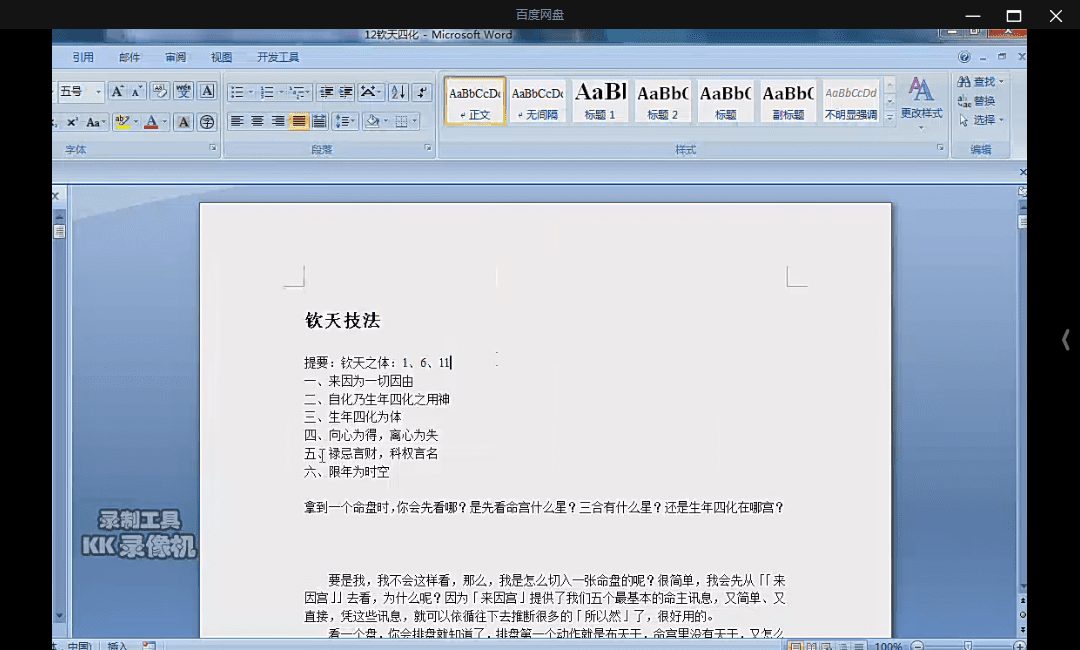The width and height of the screenshot is (1080, 650).
Task: Click the clear formatting eraser icon
Action: [159, 92]
